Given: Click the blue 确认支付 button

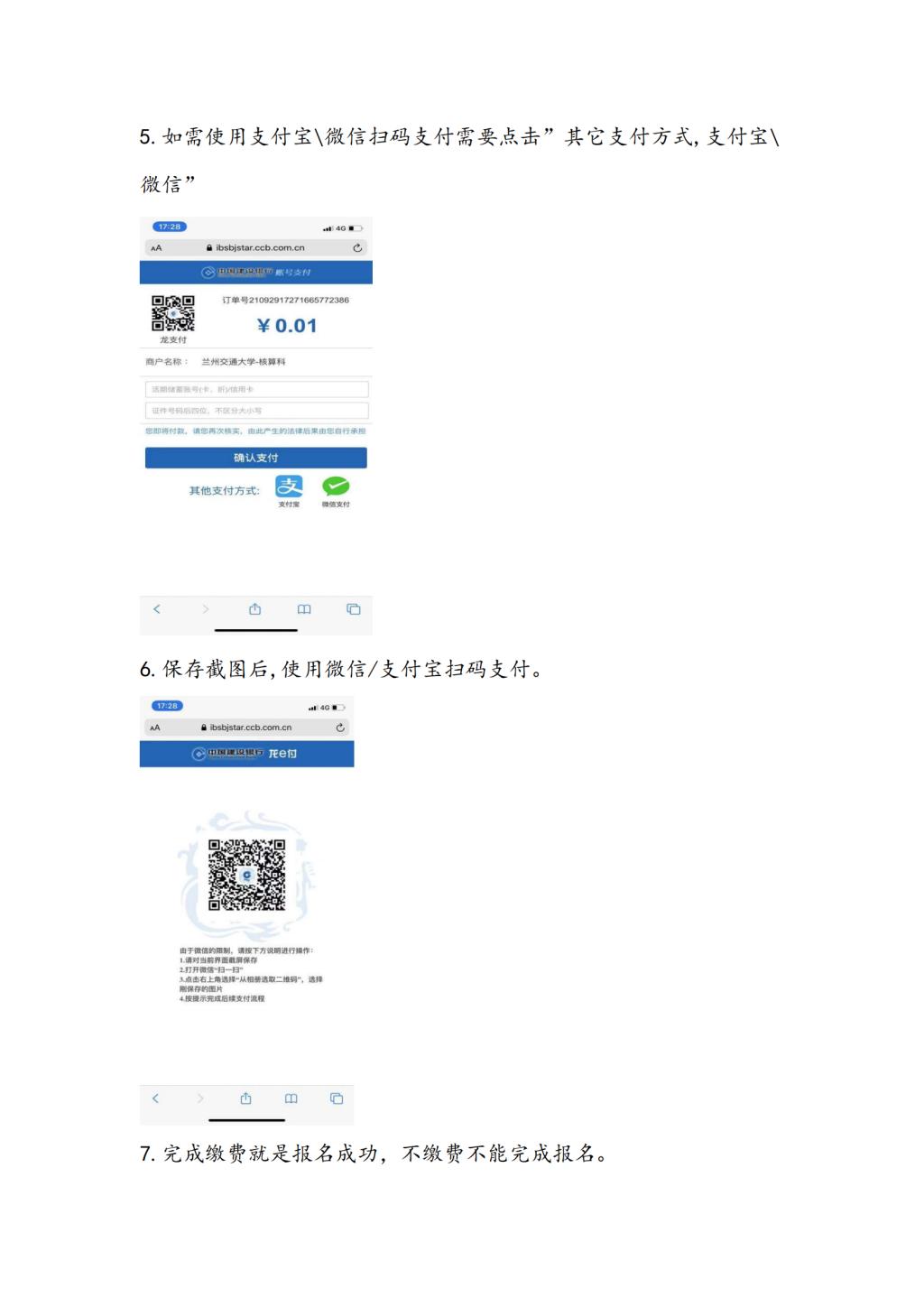Looking at the screenshot, I should click(x=256, y=458).
